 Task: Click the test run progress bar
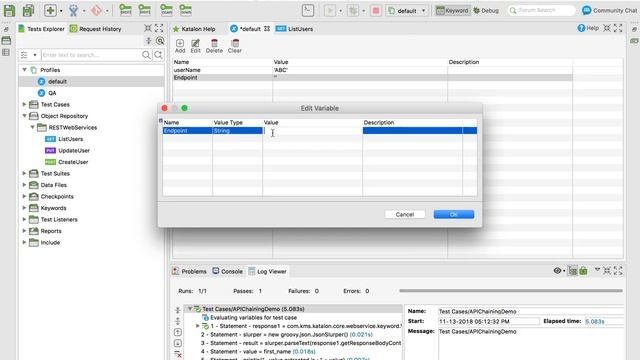pyautogui.click(x=511, y=291)
